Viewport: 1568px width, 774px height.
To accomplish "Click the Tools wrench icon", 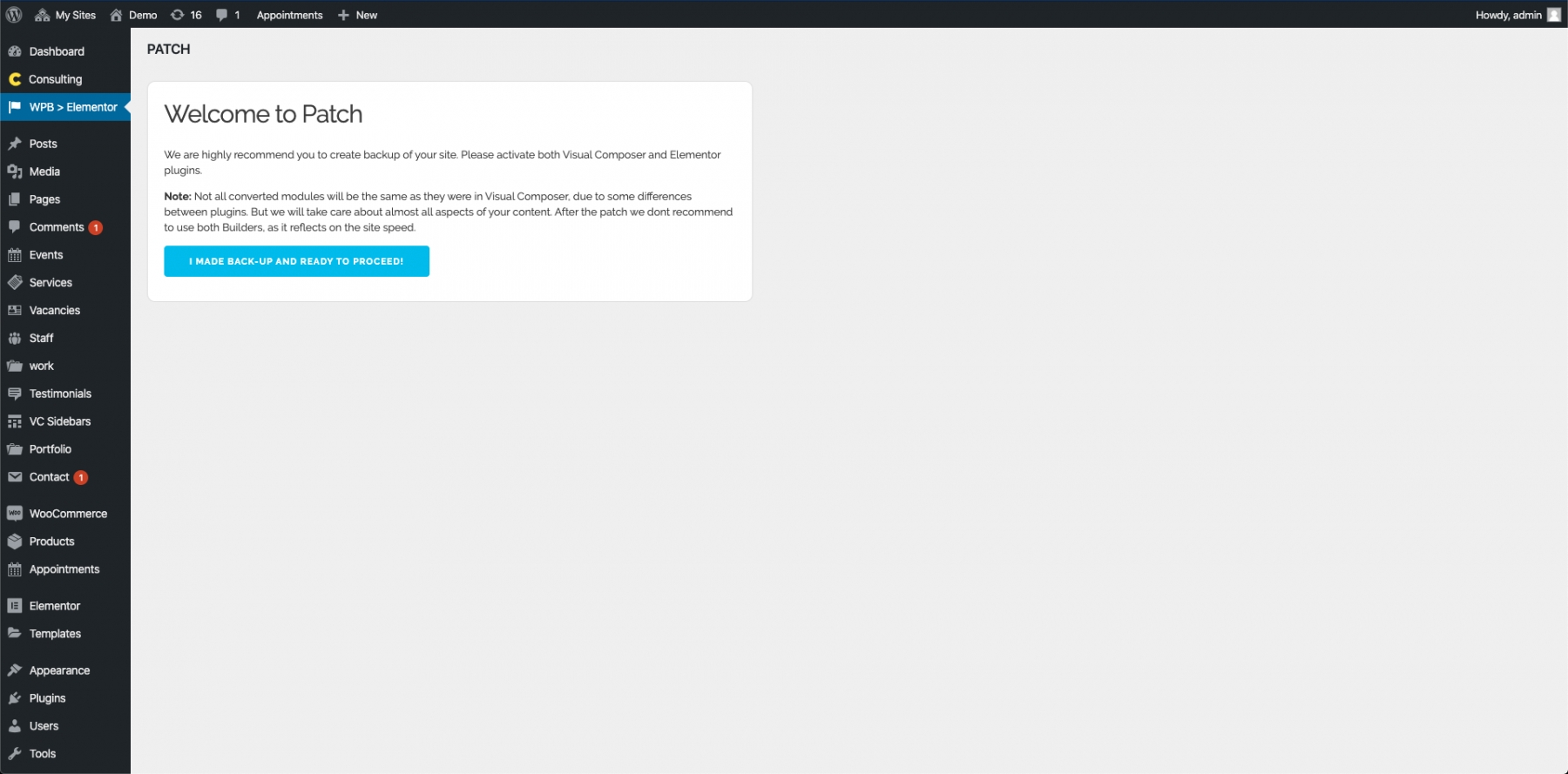I will (15, 754).
